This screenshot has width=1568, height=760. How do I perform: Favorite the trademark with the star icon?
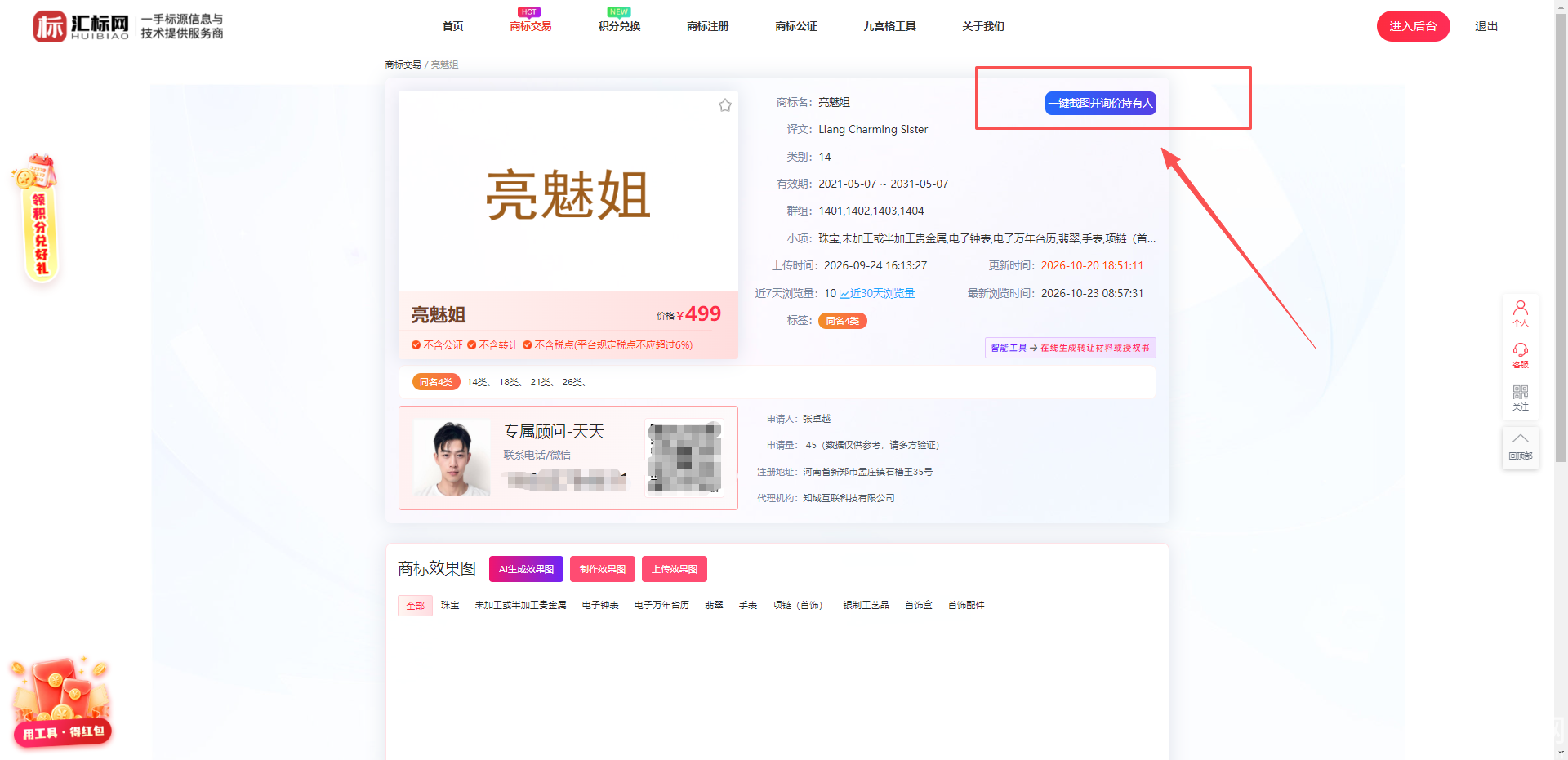coord(724,105)
